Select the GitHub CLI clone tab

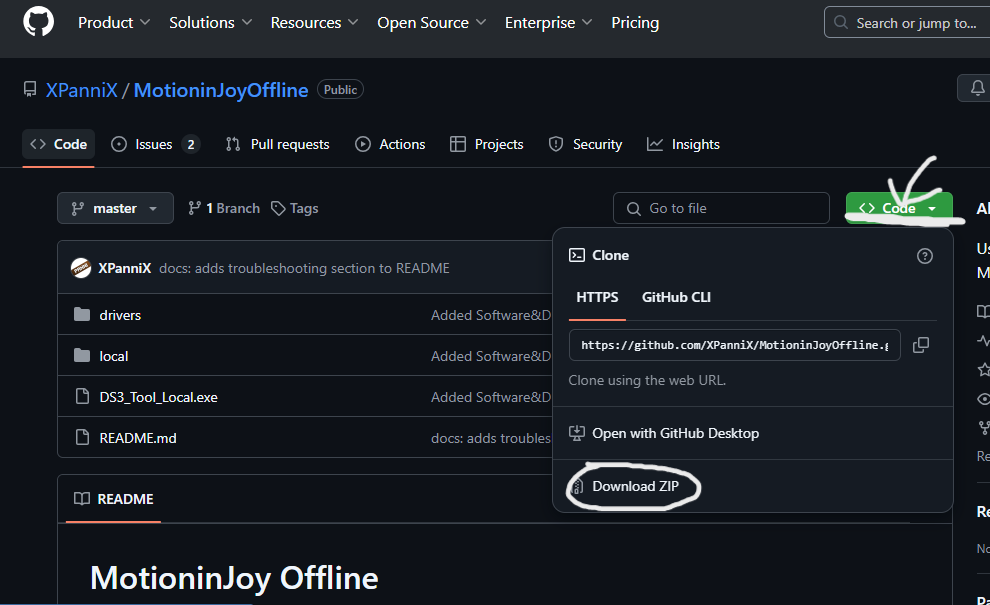pos(676,297)
